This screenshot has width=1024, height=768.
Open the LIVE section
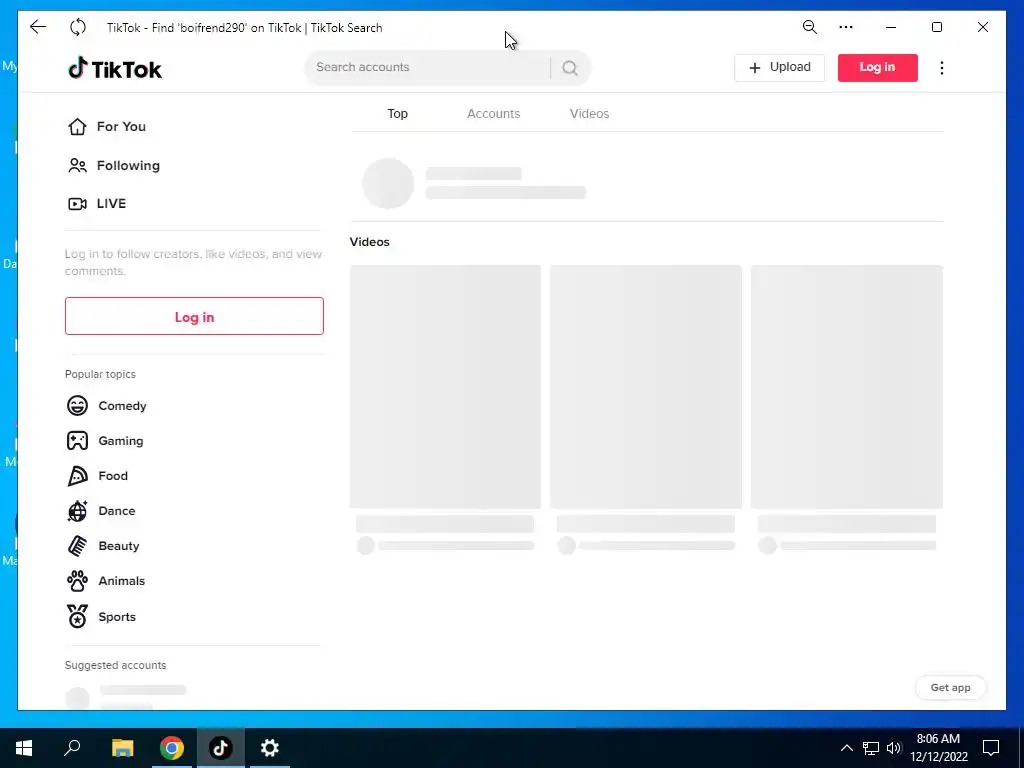97,204
